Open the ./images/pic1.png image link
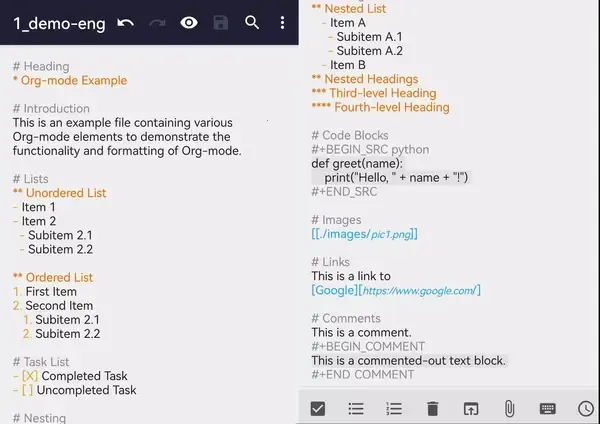The image size is (600, 424). pos(365,234)
